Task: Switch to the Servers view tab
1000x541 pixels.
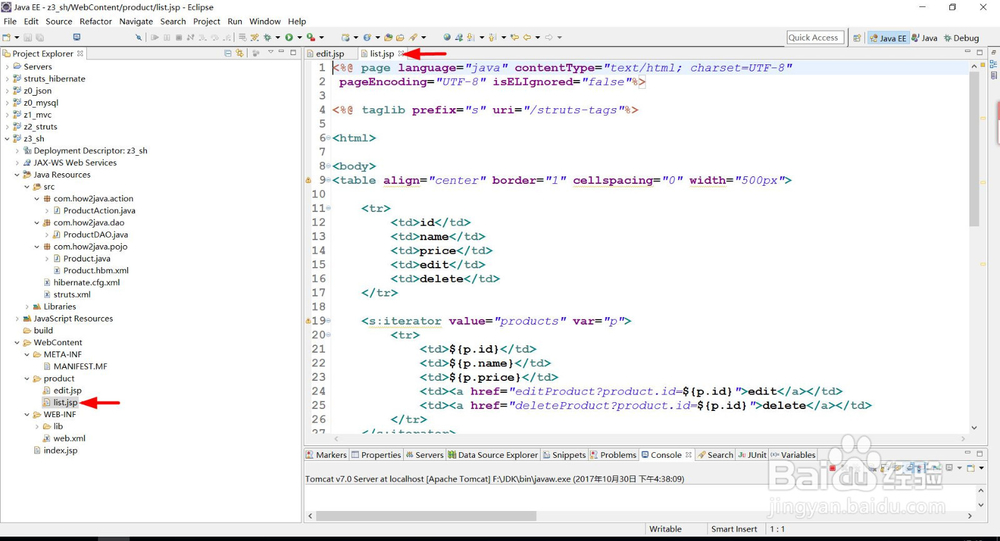Action: click(x=424, y=455)
